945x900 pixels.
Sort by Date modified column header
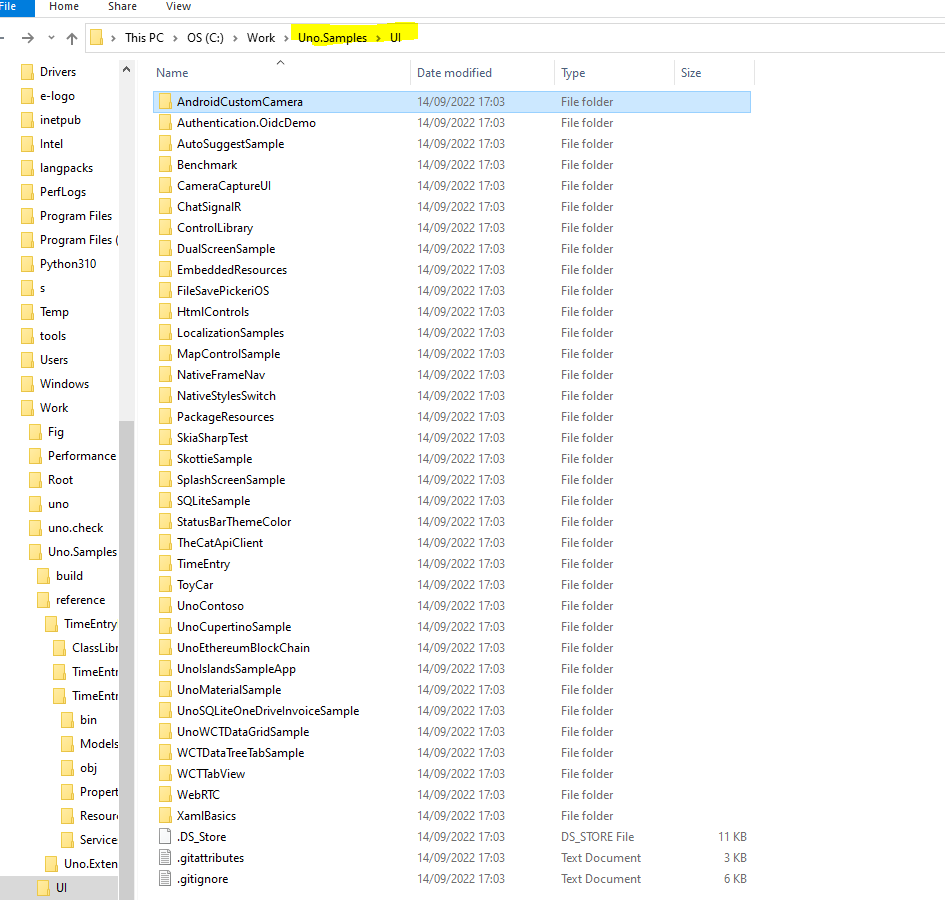pos(454,73)
